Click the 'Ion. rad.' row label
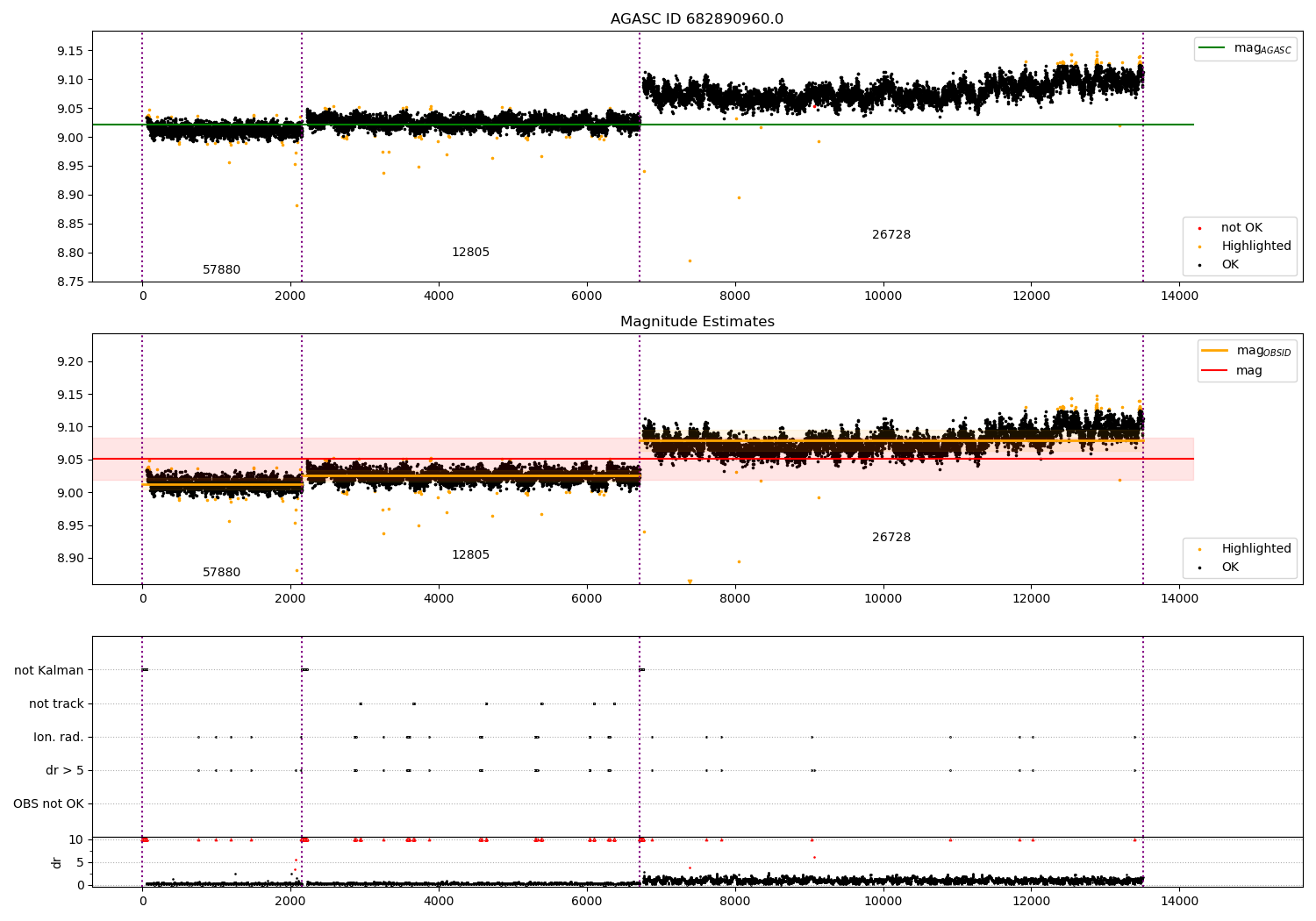The image size is (1316, 921). click(x=59, y=738)
